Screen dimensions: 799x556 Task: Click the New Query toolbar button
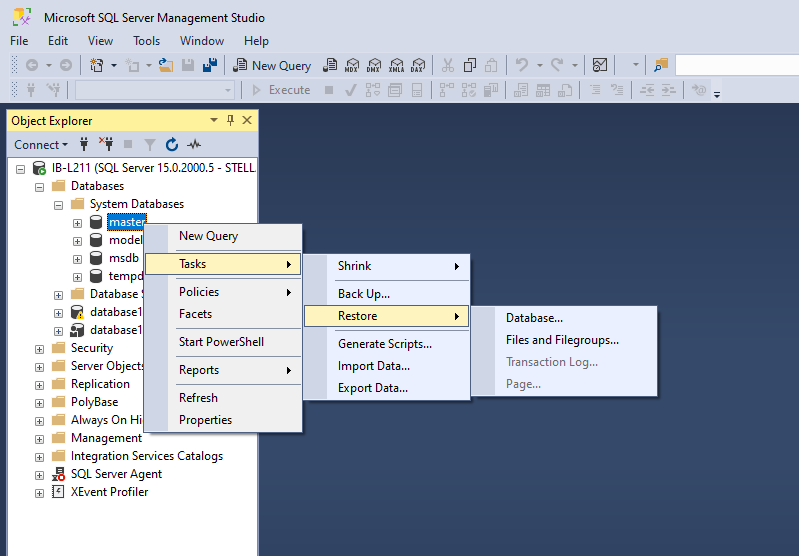click(x=272, y=65)
